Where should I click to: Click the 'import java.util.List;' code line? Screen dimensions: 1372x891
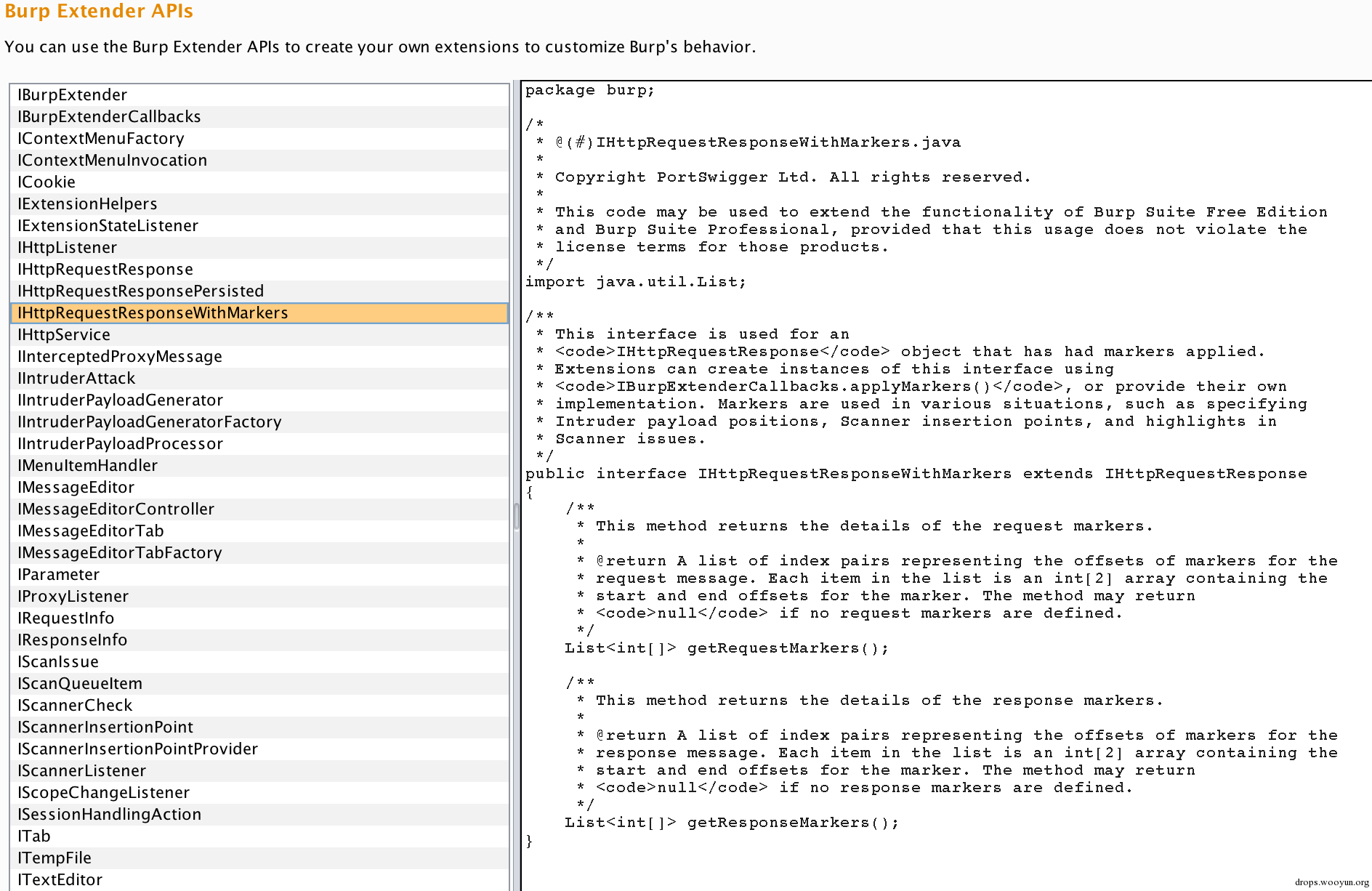click(x=635, y=282)
